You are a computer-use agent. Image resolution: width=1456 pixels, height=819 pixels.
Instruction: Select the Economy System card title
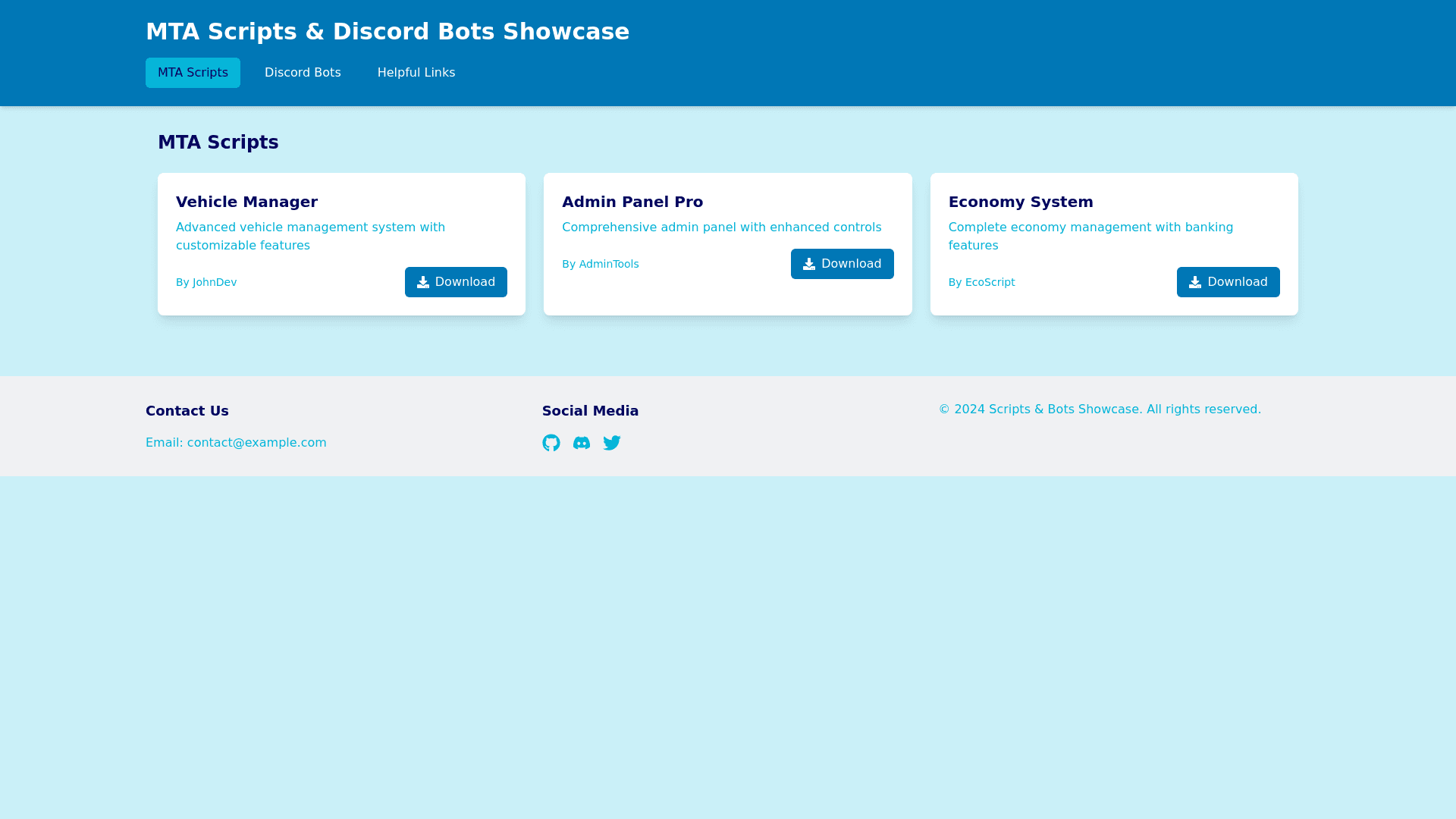tap(1021, 202)
